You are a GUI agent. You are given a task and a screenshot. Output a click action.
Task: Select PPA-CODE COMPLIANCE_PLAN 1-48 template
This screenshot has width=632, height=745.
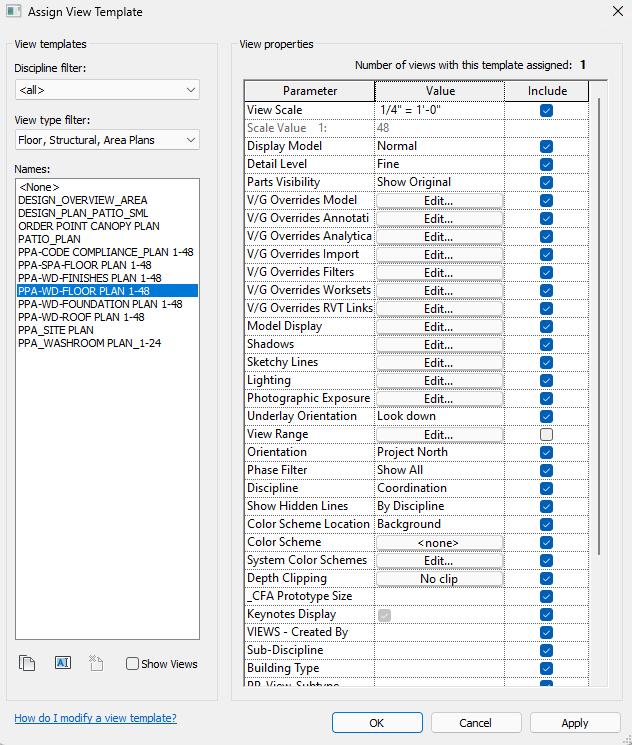106,252
